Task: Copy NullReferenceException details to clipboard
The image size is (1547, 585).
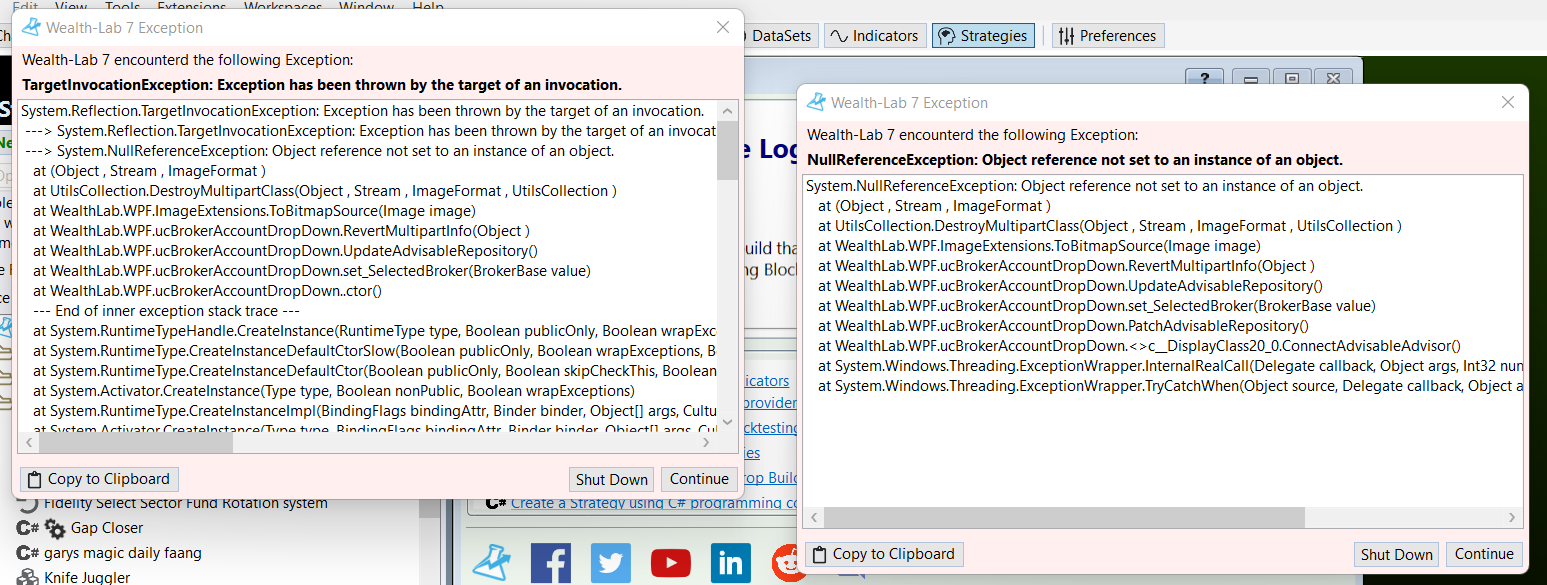Action: [x=884, y=554]
